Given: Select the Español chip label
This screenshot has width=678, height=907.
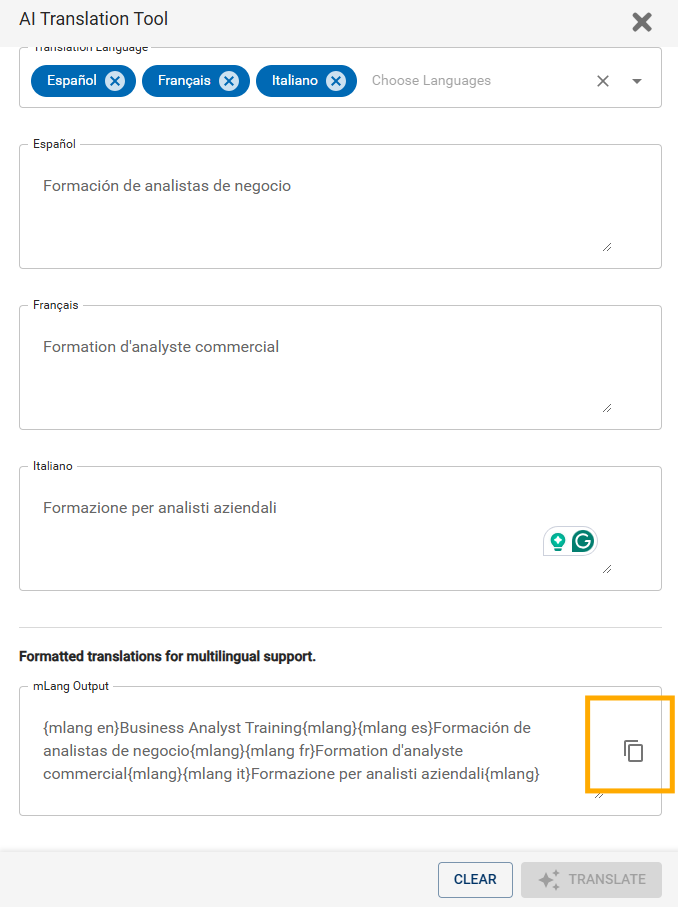Looking at the screenshot, I should [x=72, y=80].
